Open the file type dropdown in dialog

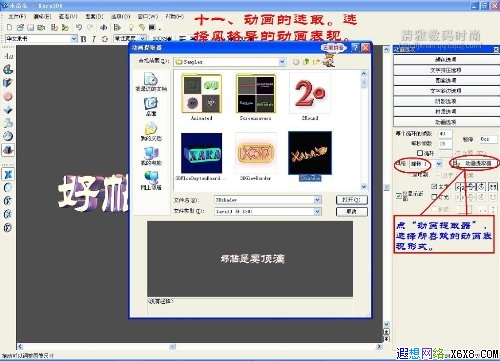(317, 211)
